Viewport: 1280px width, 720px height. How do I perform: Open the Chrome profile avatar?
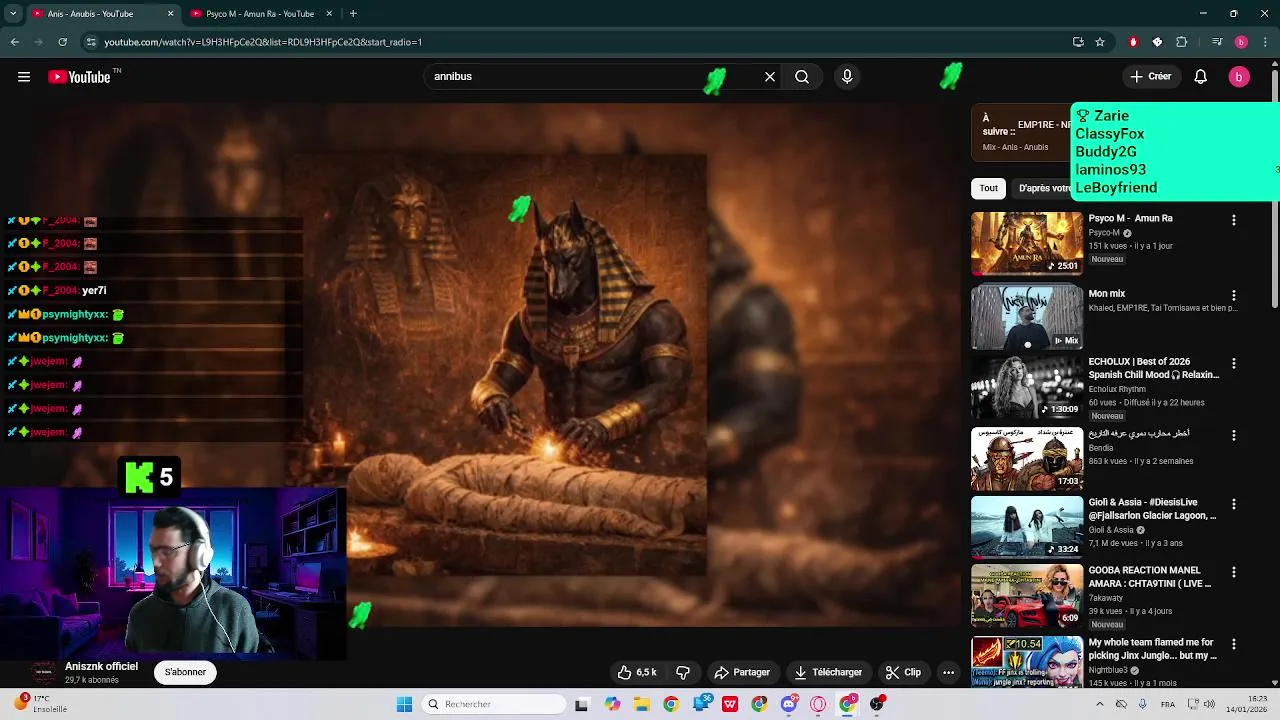pos(1241,42)
